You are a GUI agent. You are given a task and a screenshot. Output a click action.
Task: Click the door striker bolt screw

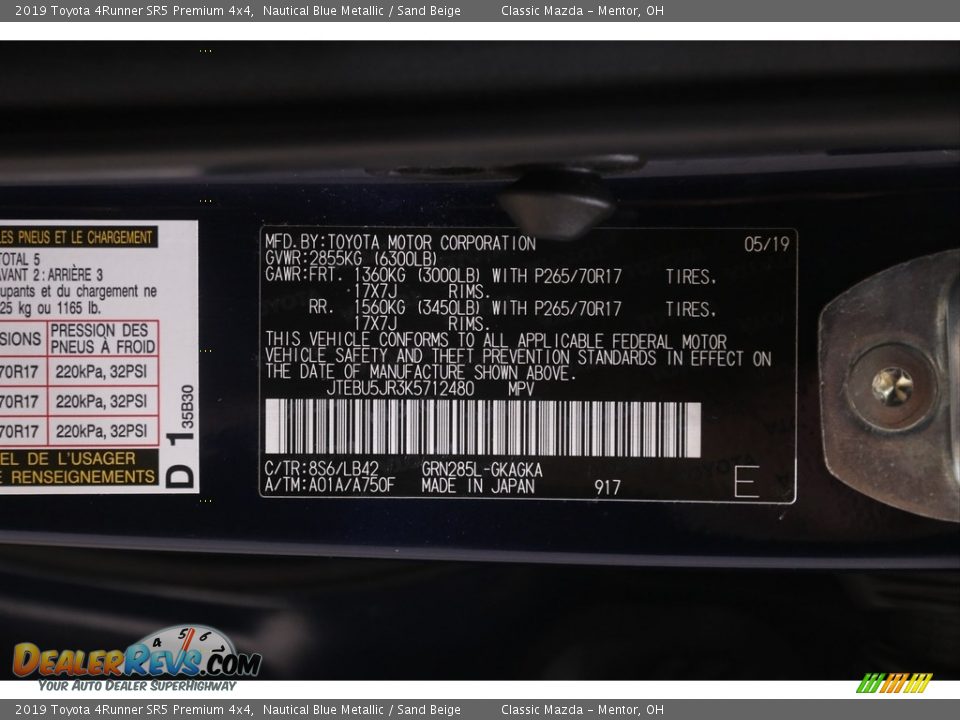(891, 386)
